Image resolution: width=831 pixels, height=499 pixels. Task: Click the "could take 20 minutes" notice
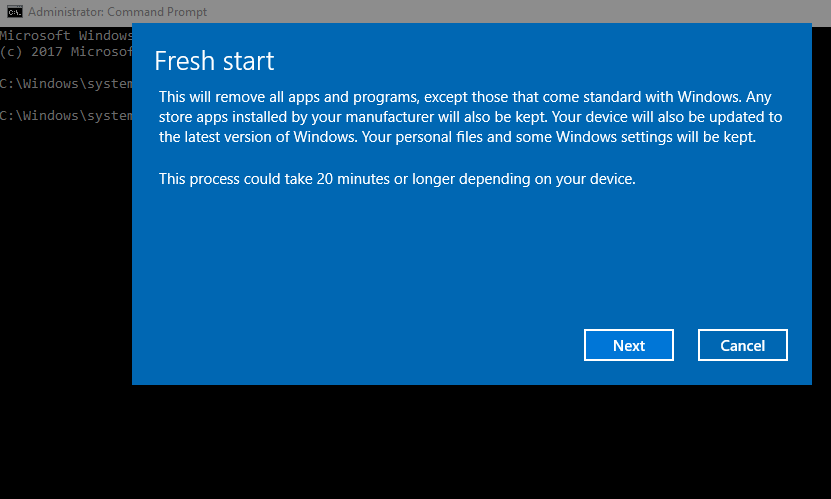tap(397, 180)
